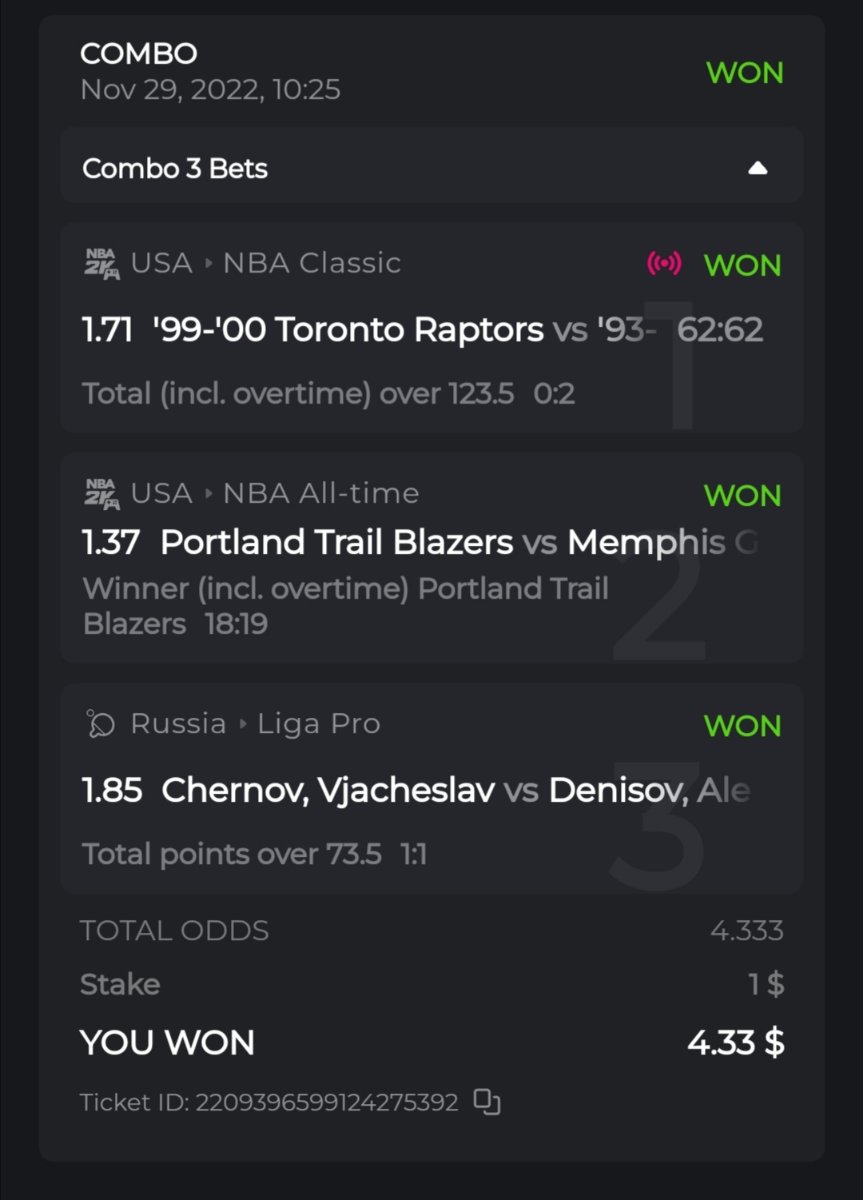863x1200 pixels.
Task: Click the Total Odds 4.333 value
Action: coord(746,931)
